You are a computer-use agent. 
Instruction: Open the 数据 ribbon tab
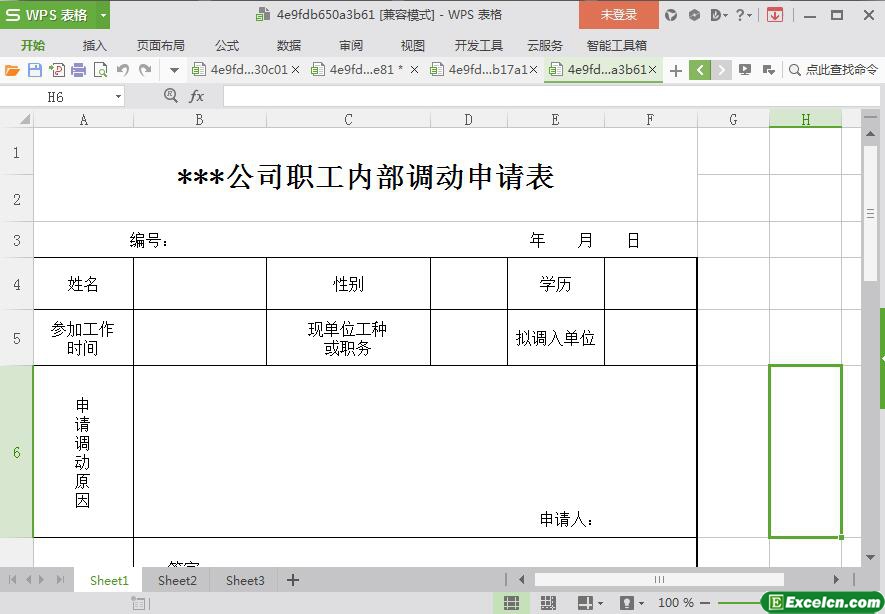point(289,46)
